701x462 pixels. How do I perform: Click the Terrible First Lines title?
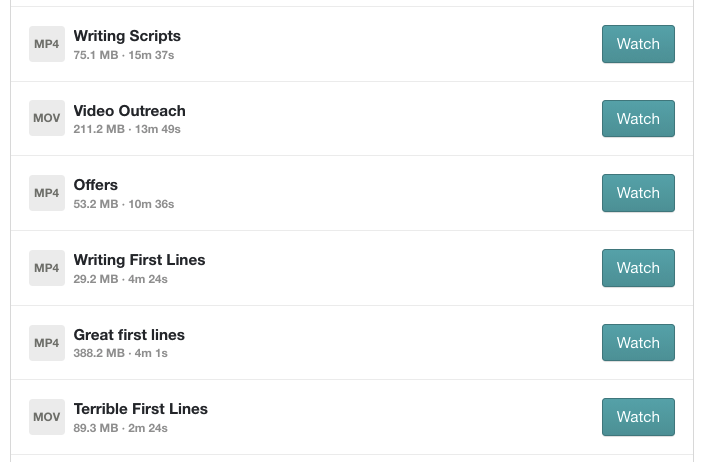(140, 409)
